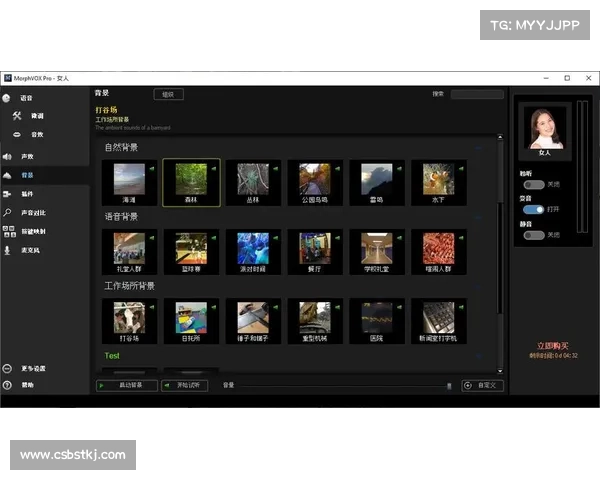Turn off the 变音 morph switch
Screen dimensions: 600x480
[x=534, y=209]
